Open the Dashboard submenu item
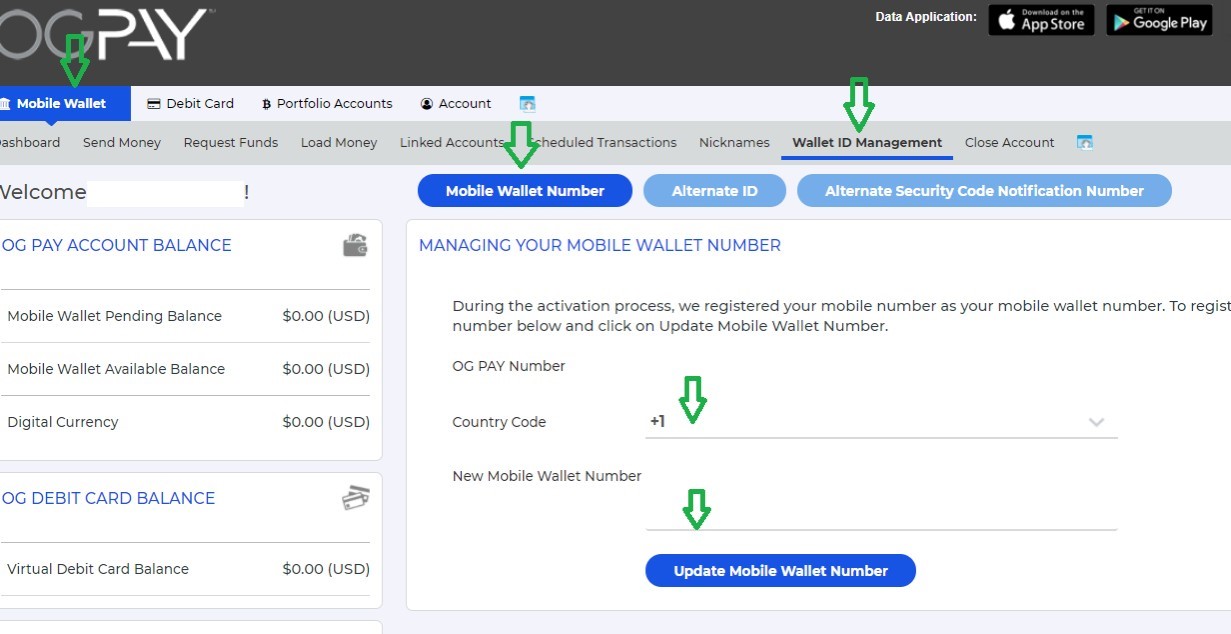The height and width of the screenshot is (634, 1231). point(29,142)
